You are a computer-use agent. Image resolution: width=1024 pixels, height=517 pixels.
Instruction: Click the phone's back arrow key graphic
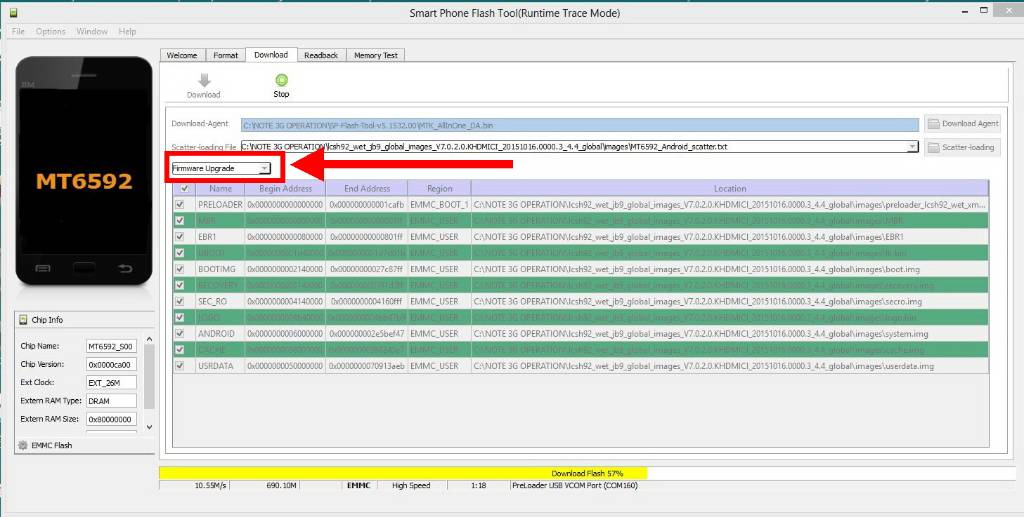tap(124, 268)
